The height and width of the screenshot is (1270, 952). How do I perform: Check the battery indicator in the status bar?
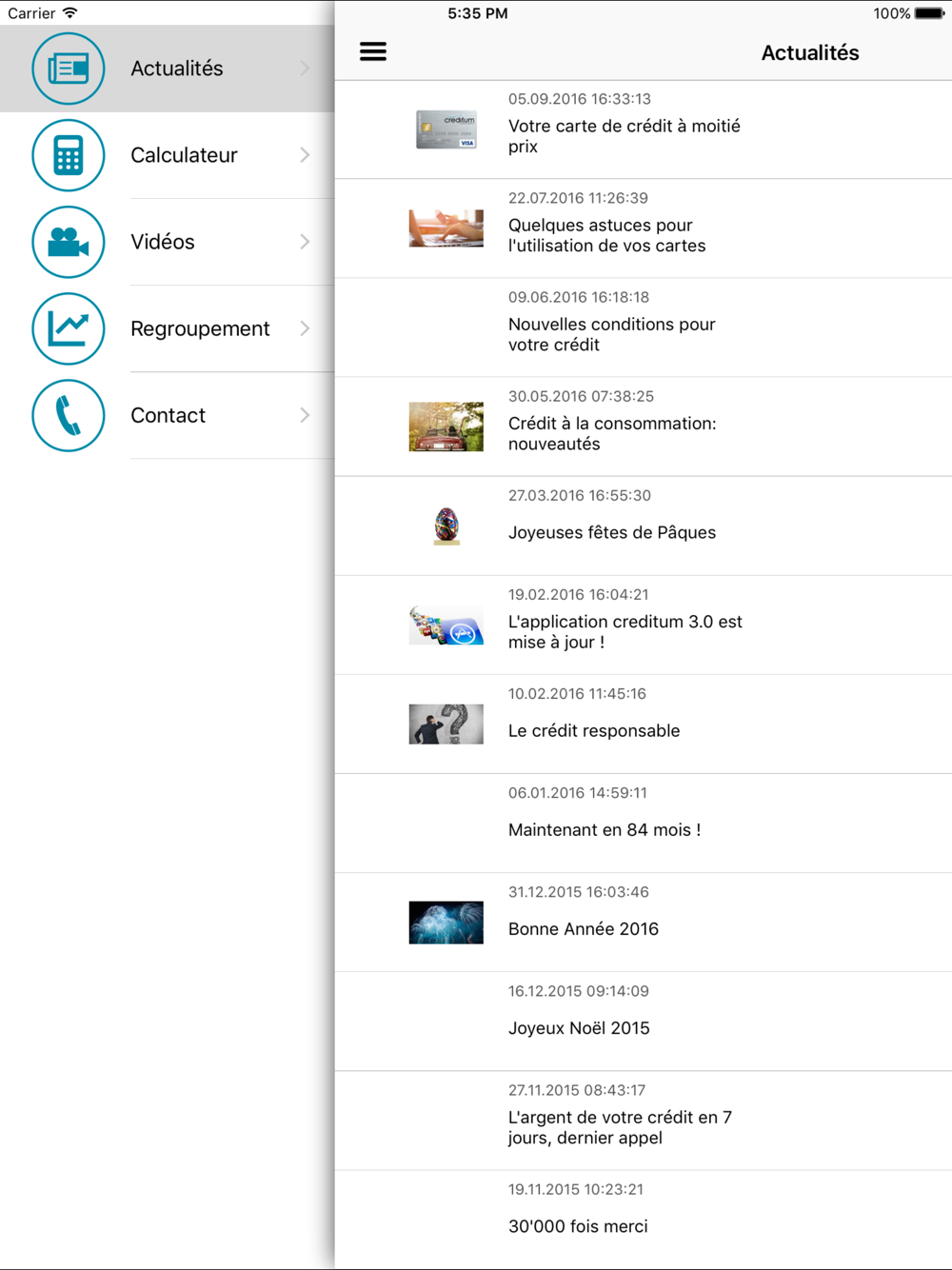click(930, 13)
